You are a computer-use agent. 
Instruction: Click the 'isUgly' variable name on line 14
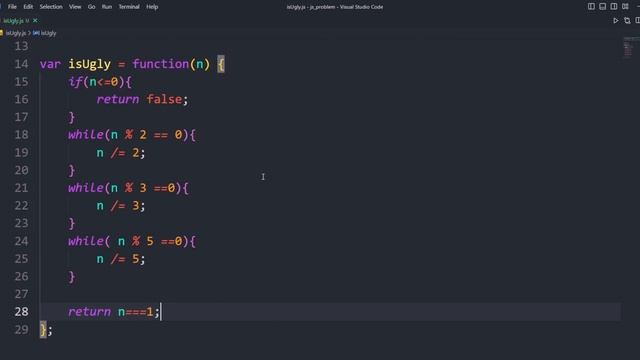(x=89, y=64)
